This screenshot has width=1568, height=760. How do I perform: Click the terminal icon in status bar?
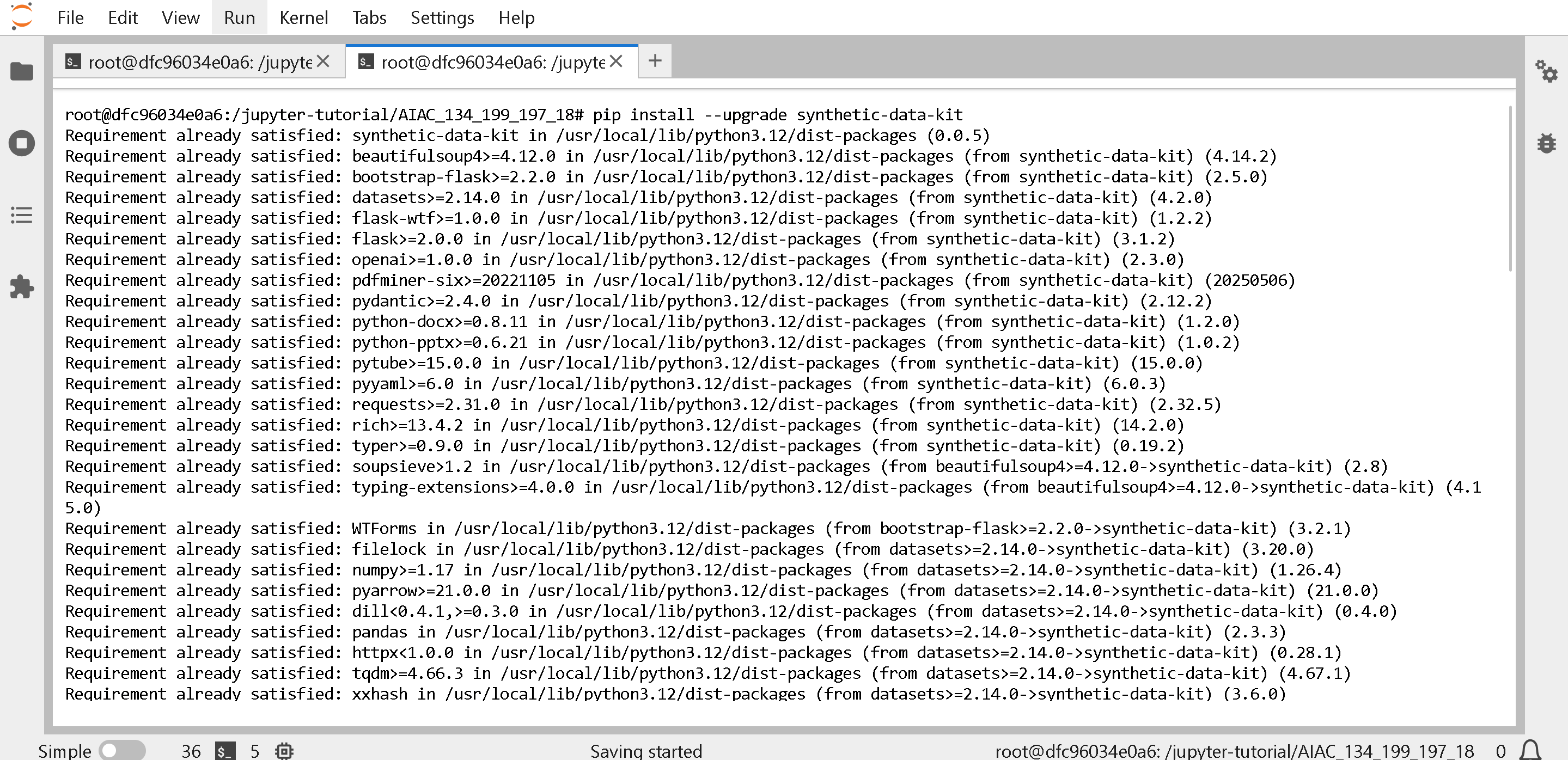[x=224, y=751]
